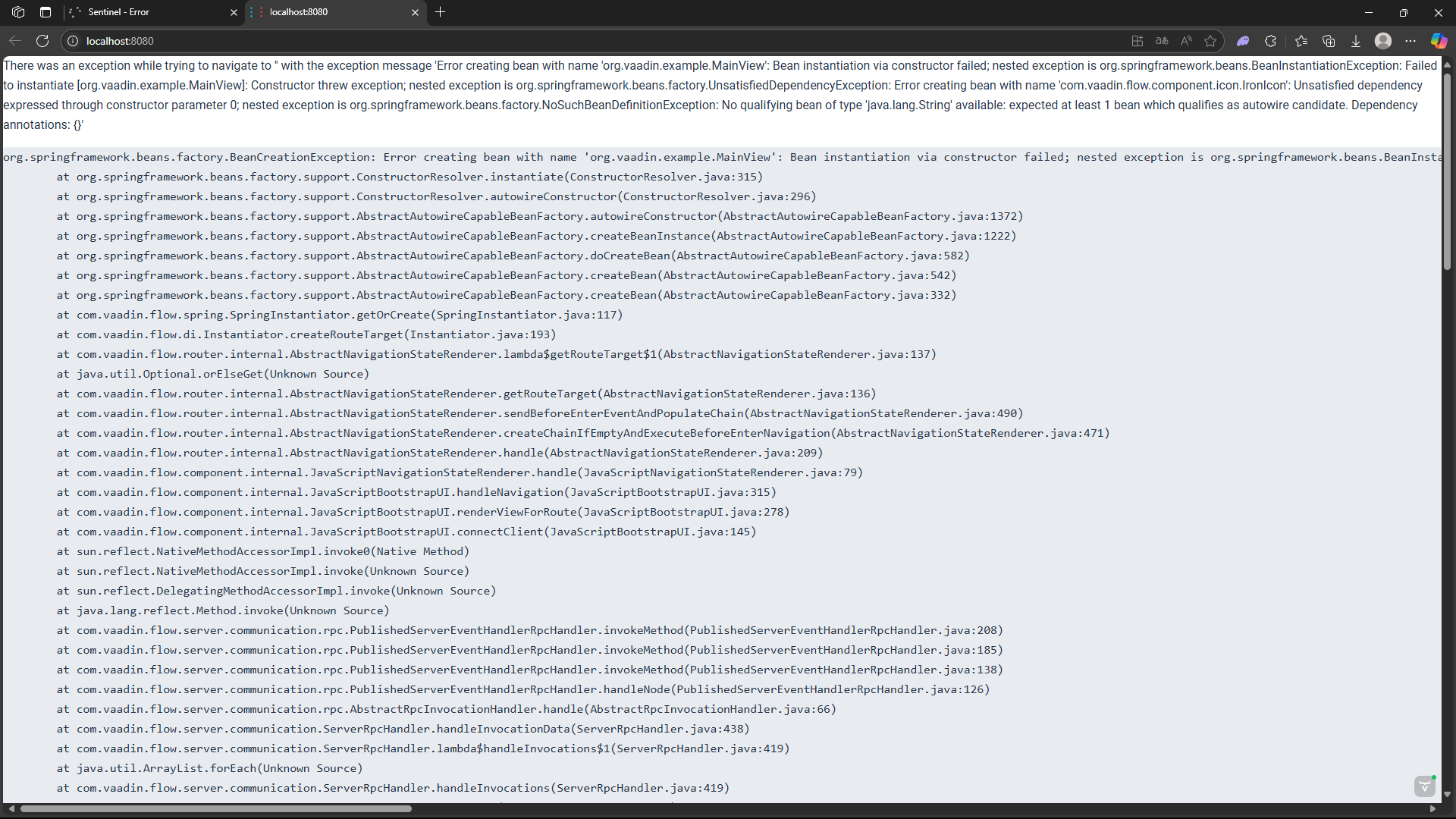The image size is (1456, 819).
Task: Open the purple ghost extension icon
Action: (x=1243, y=41)
